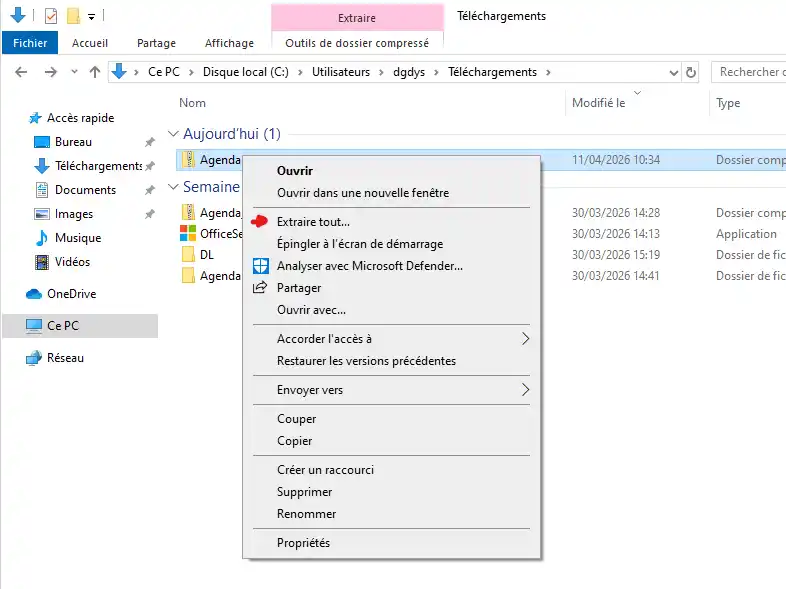Collapse the Aujourd'hui group
Image resolution: width=786 pixels, height=589 pixels.
coord(173,134)
